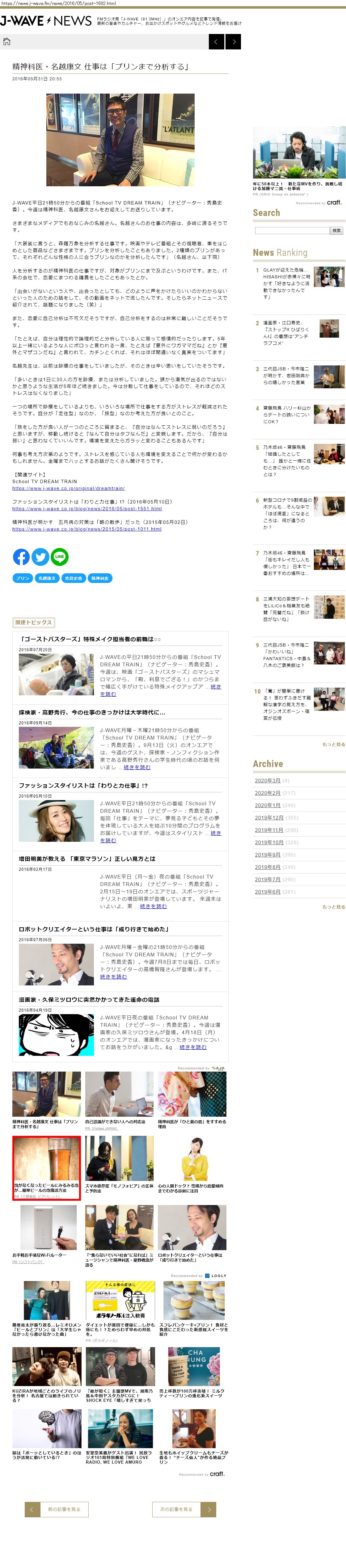Open the ゴーストバスターズ related article thumbnail
The height and width of the screenshot is (1568, 346).
tap(56, 674)
